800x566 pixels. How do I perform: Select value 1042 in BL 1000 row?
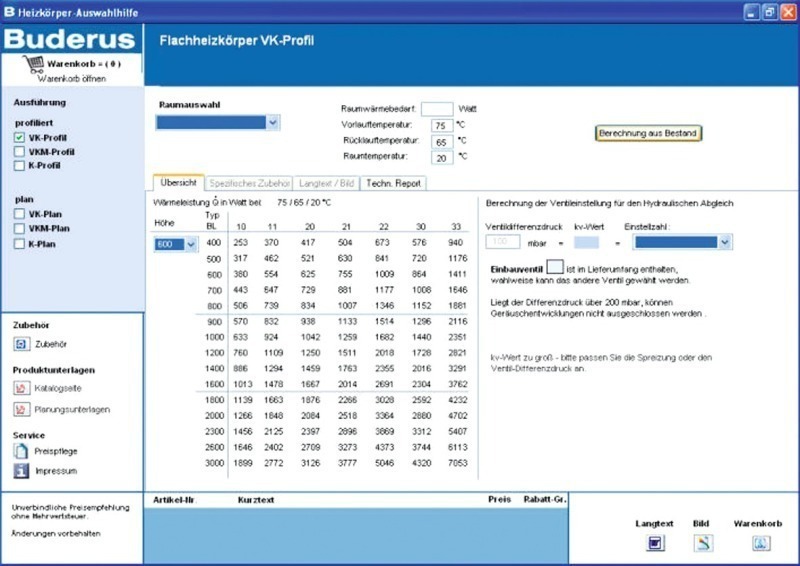[310, 337]
